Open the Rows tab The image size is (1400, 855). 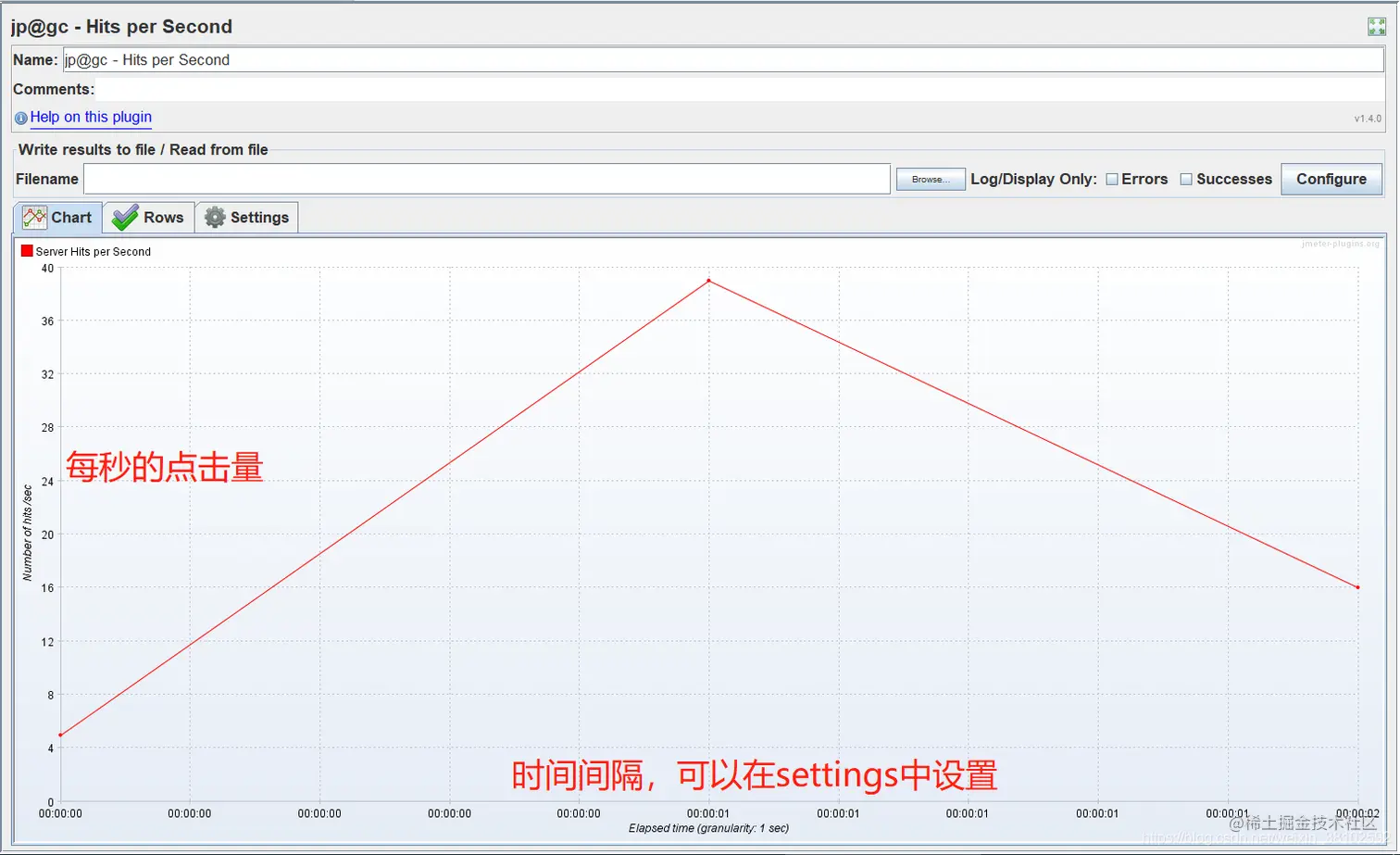149,218
